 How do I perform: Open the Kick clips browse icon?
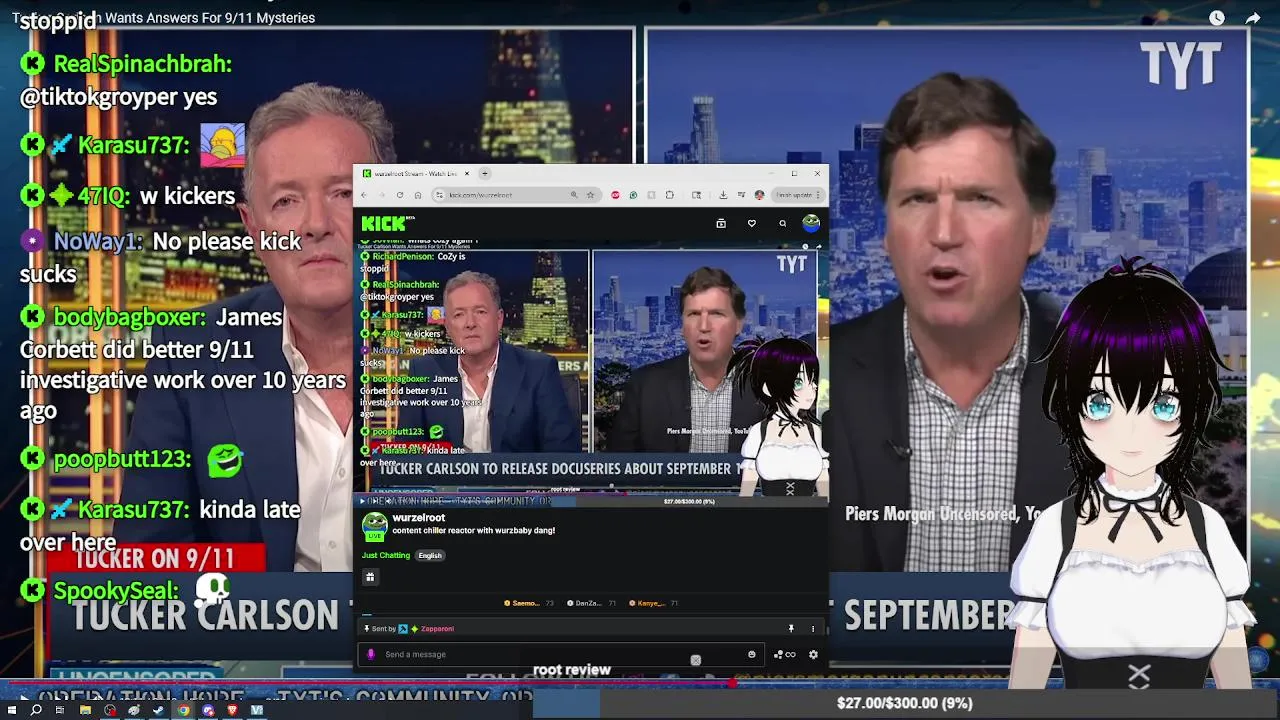(x=721, y=223)
